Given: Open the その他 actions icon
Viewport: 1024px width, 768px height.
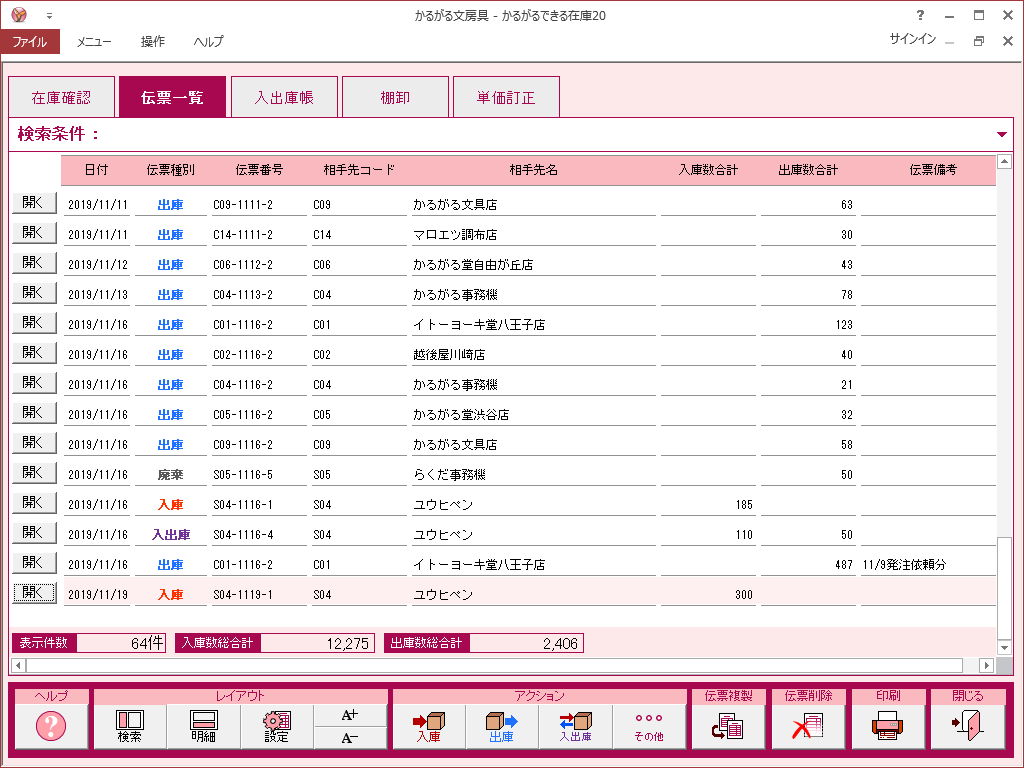Looking at the screenshot, I should tap(649, 726).
